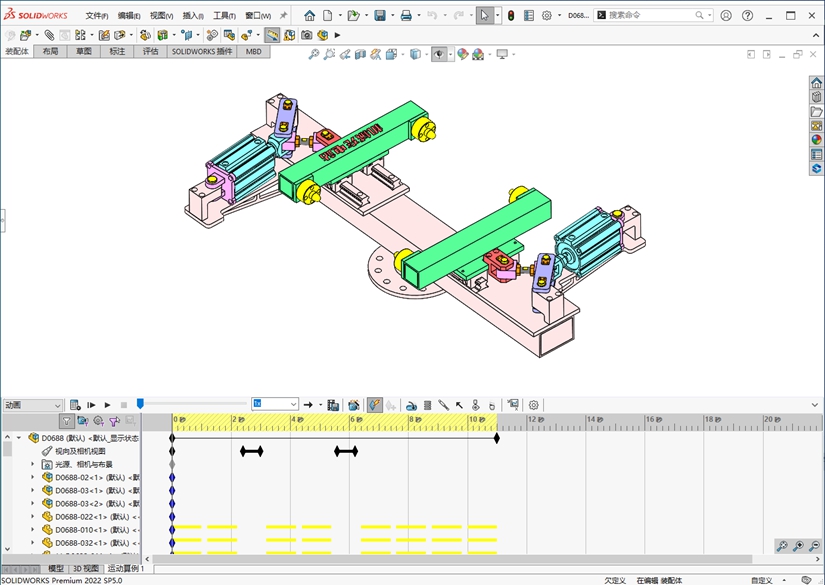Screen dimensions: 825x585
Task: Click the animation time scrub slider handle
Action: tap(140, 404)
